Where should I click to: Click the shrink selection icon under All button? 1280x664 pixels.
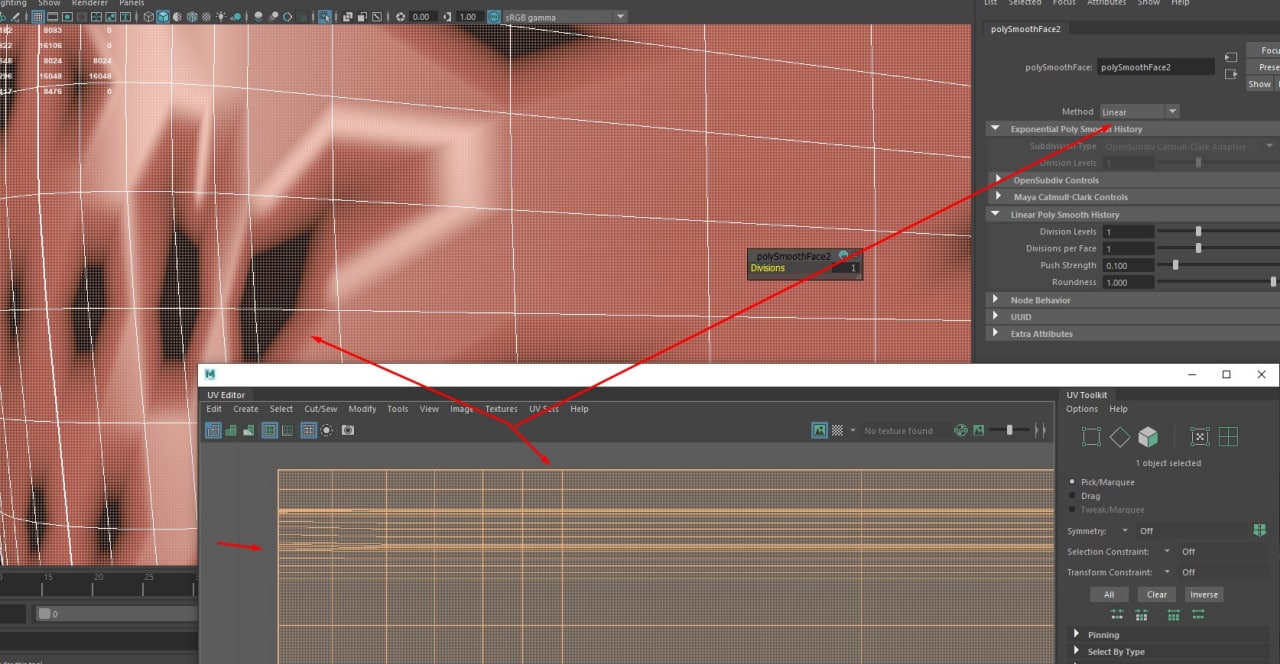point(1117,614)
